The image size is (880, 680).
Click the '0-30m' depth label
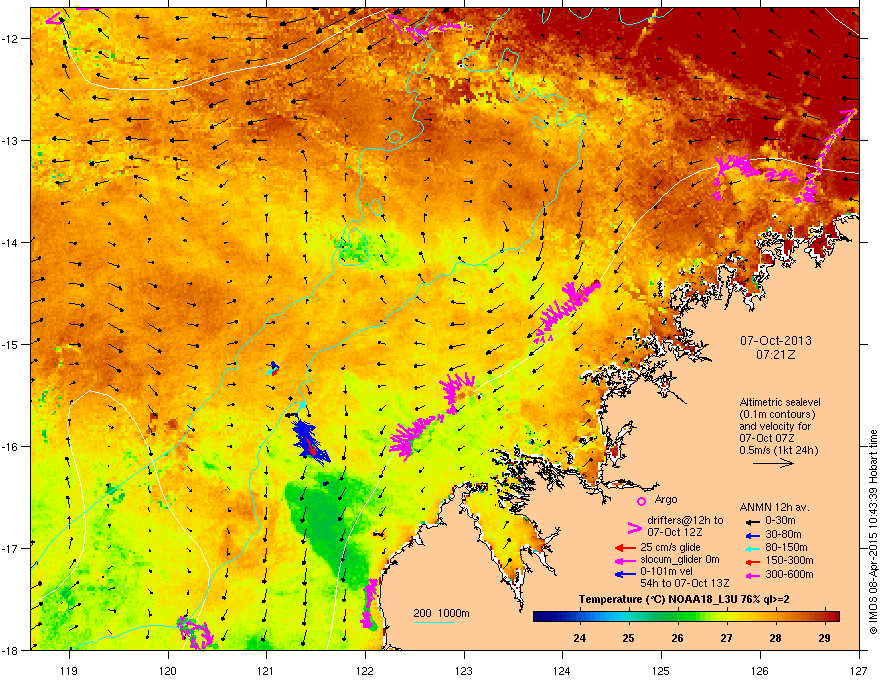click(x=780, y=521)
